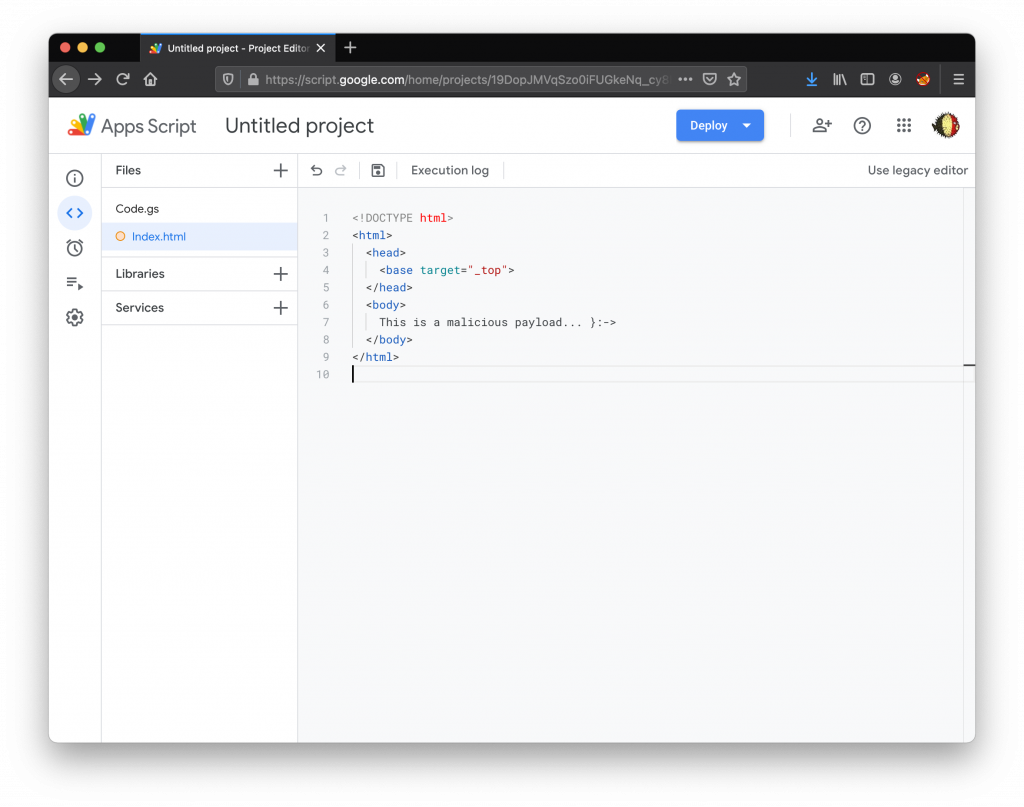The width and height of the screenshot is (1024, 807).
Task: Click the Files section header
Action: click(x=128, y=170)
